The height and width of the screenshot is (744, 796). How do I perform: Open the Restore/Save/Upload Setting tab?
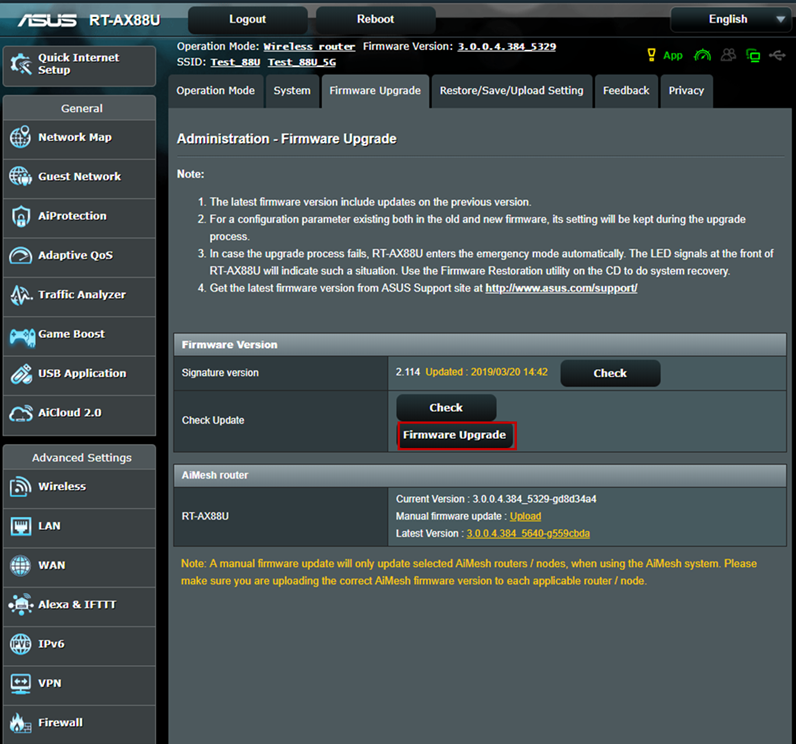tap(512, 91)
